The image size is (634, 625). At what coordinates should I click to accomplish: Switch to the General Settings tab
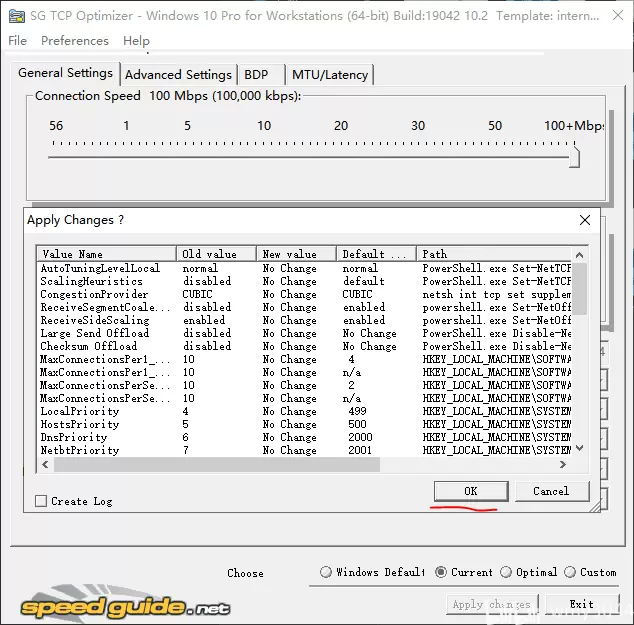[66, 73]
